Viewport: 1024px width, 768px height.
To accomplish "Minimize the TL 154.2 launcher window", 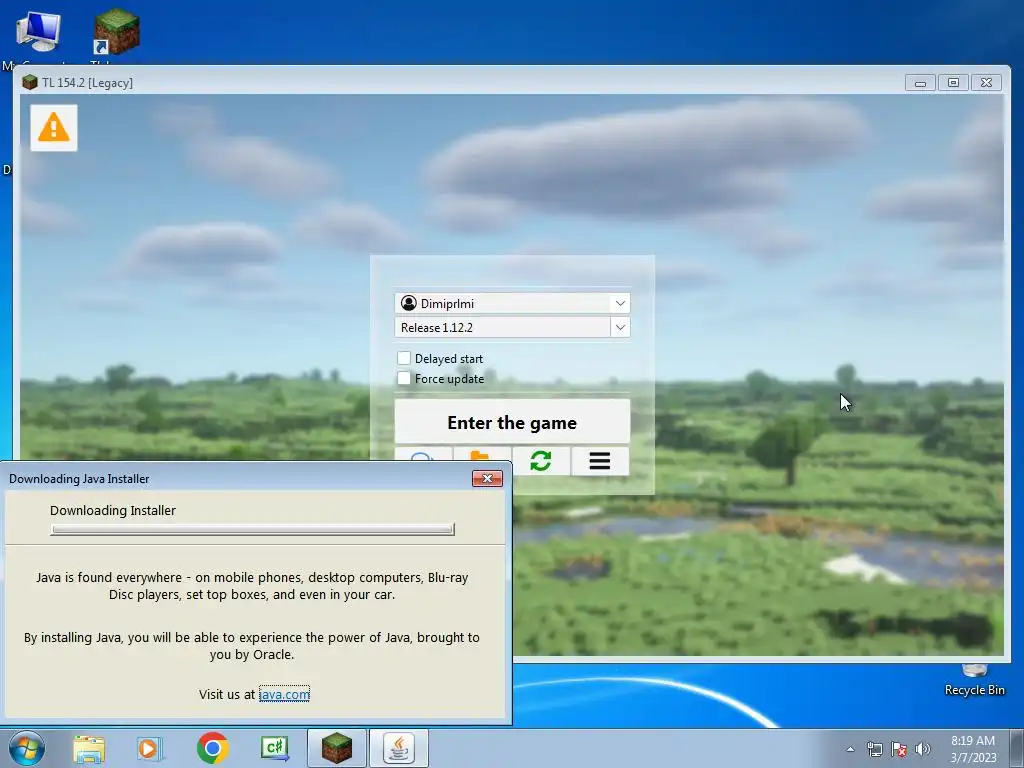I will click(920, 83).
